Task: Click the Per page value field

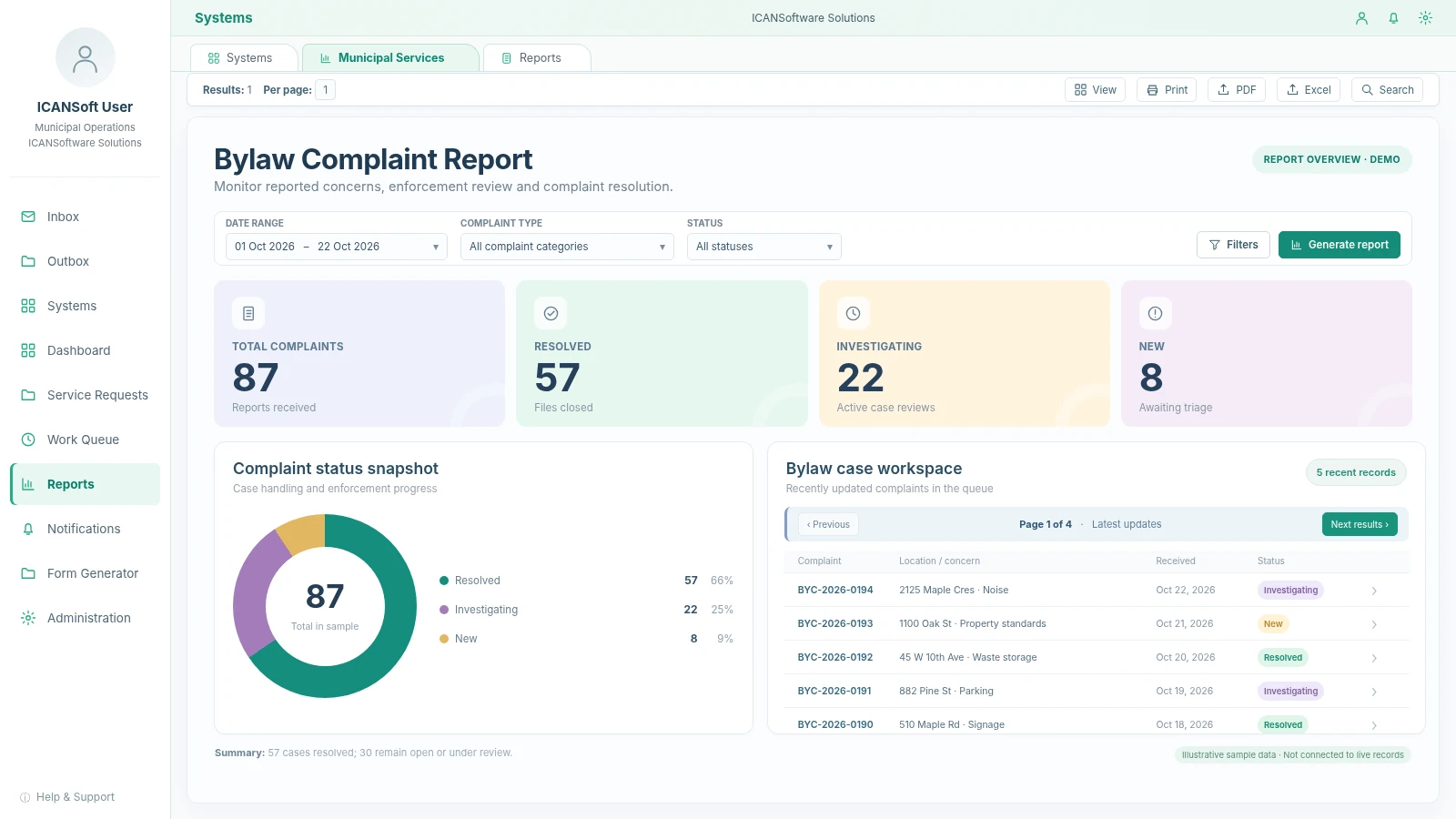Action: [x=326, y=90]
